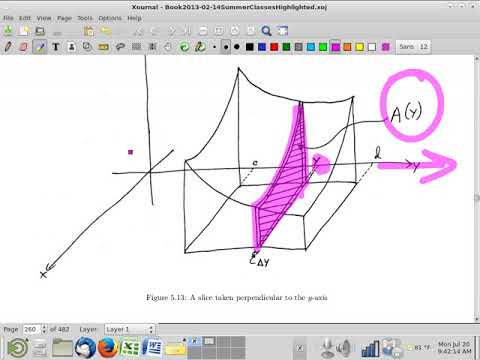Click the page number stepper arrows
Image resolution: width=480 pixels, height=360 pixels.
(x=44, y=329)
